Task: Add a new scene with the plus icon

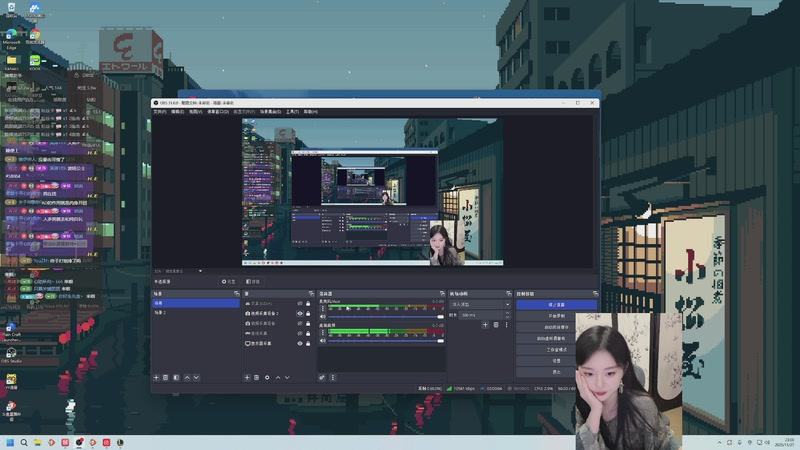Action: click(x=156, y=378)
